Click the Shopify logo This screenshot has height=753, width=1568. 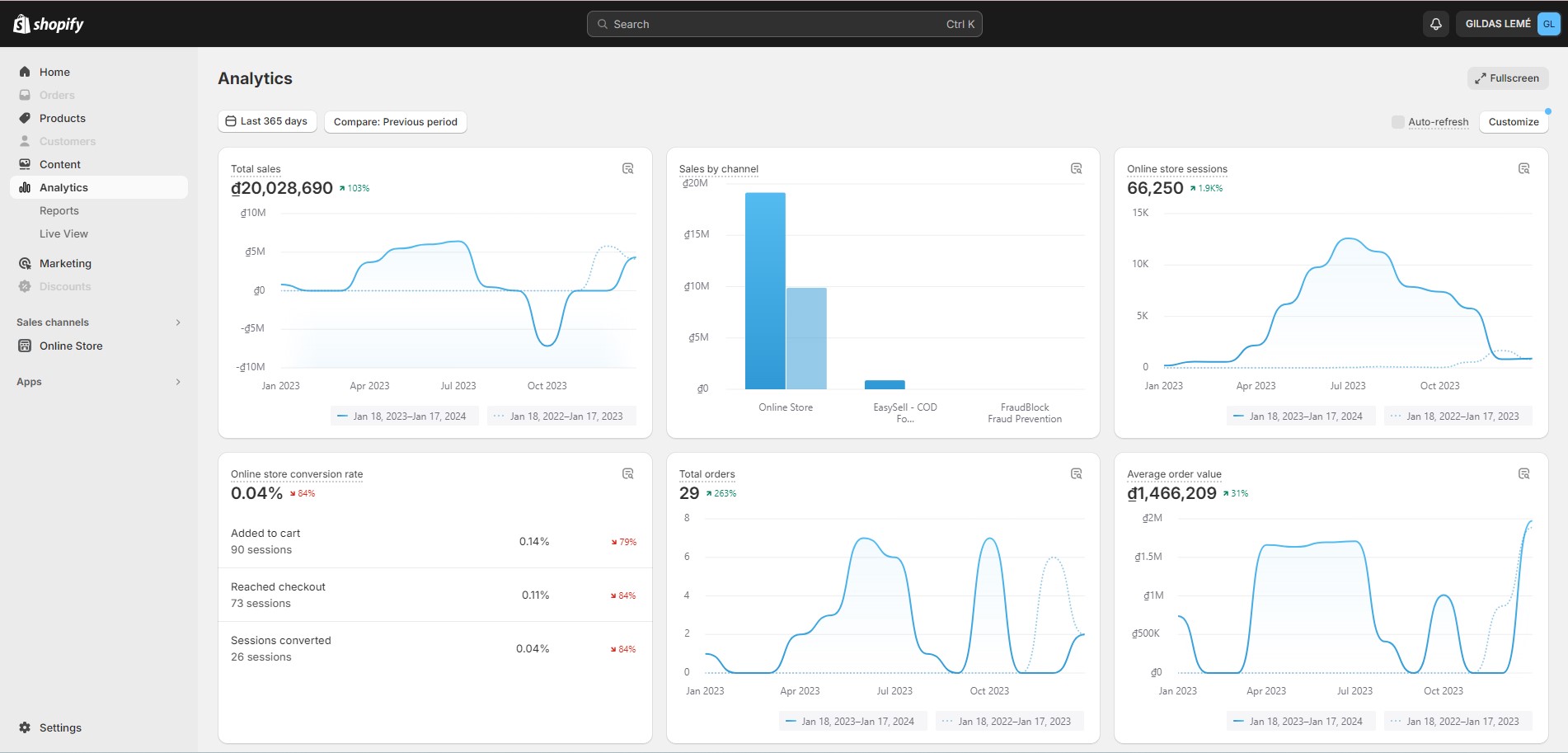[49, 24]
